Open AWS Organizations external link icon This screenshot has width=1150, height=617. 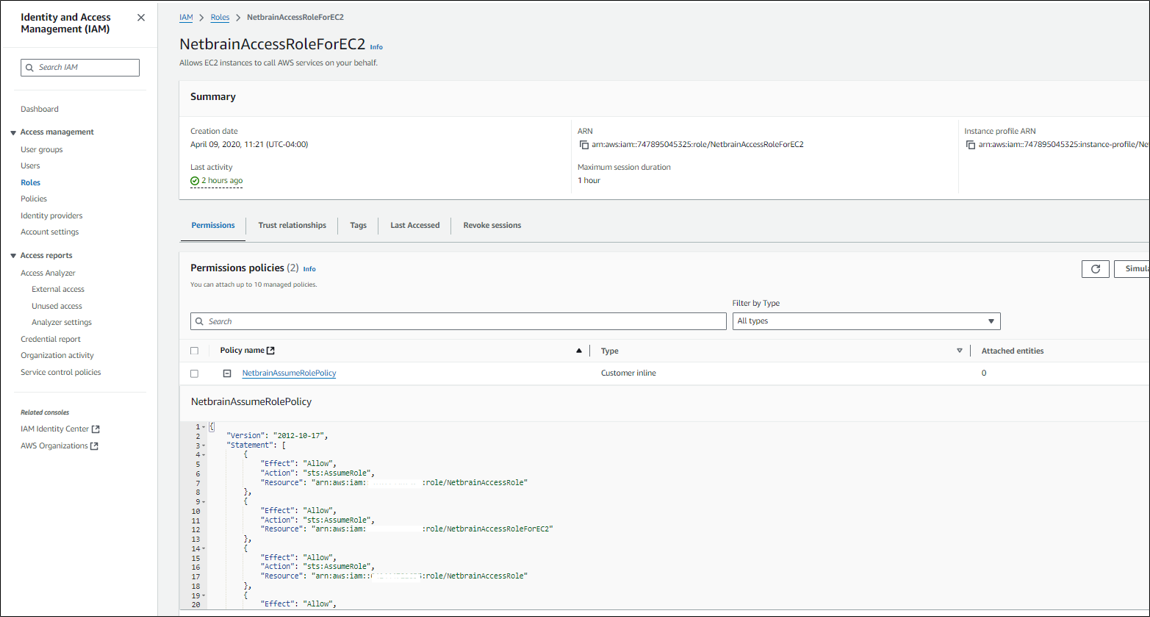tap(94, 446)
